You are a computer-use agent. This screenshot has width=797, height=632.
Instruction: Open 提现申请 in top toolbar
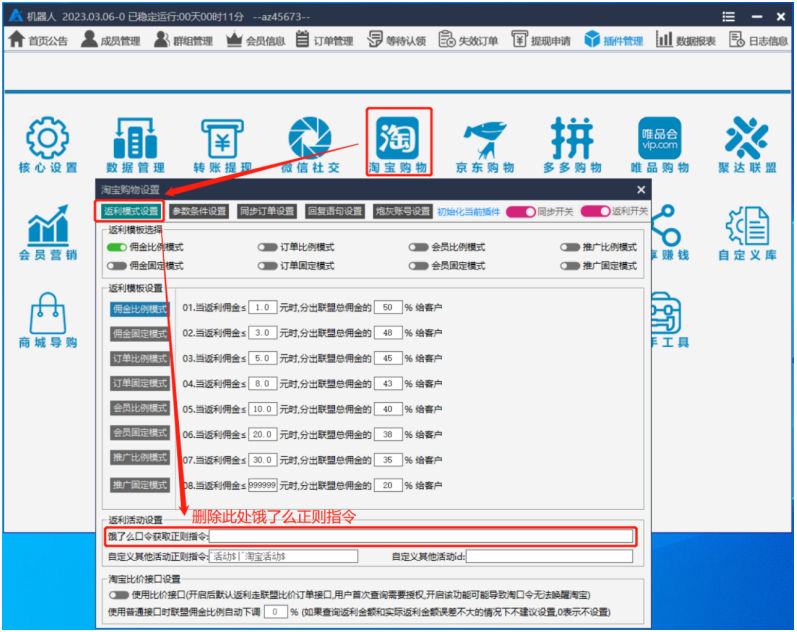541,40
